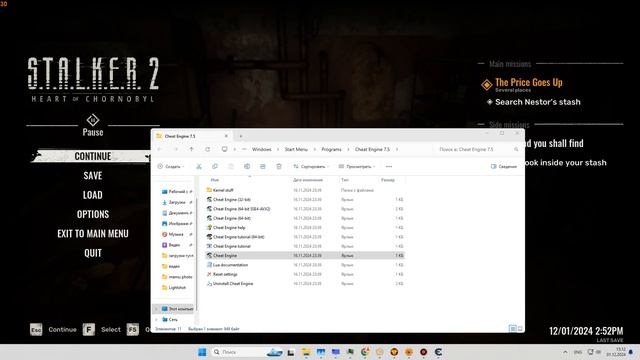Open the Chrome icon on taskbar
The image size is (640, 360).
(x=365, y=352)
